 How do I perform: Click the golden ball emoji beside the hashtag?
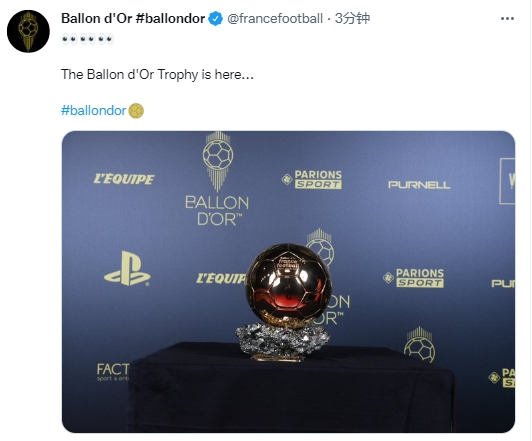[136, 111]
